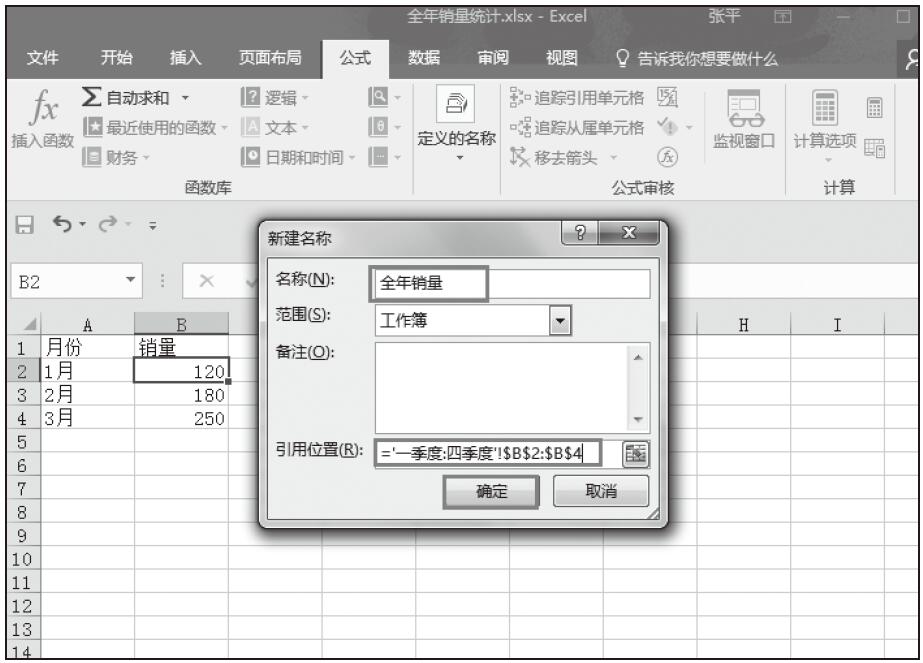The height and width of the screenshot is (663, 923).
Task: Expand the AutoSum dropdown arrow
Action: click(x=188, y=98)
